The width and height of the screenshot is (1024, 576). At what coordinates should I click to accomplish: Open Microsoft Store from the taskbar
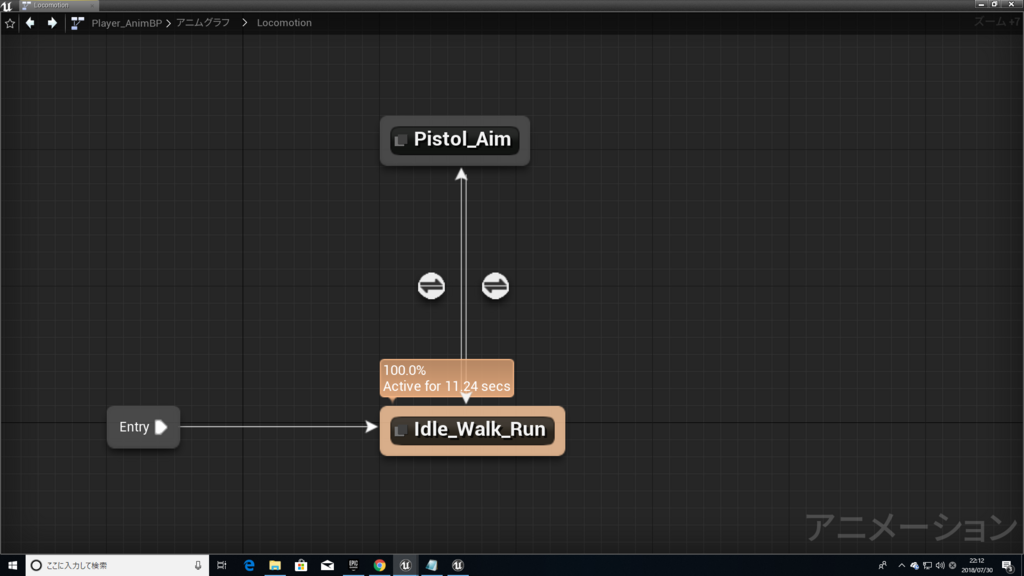pyautogui.click(x=301, y=566)
